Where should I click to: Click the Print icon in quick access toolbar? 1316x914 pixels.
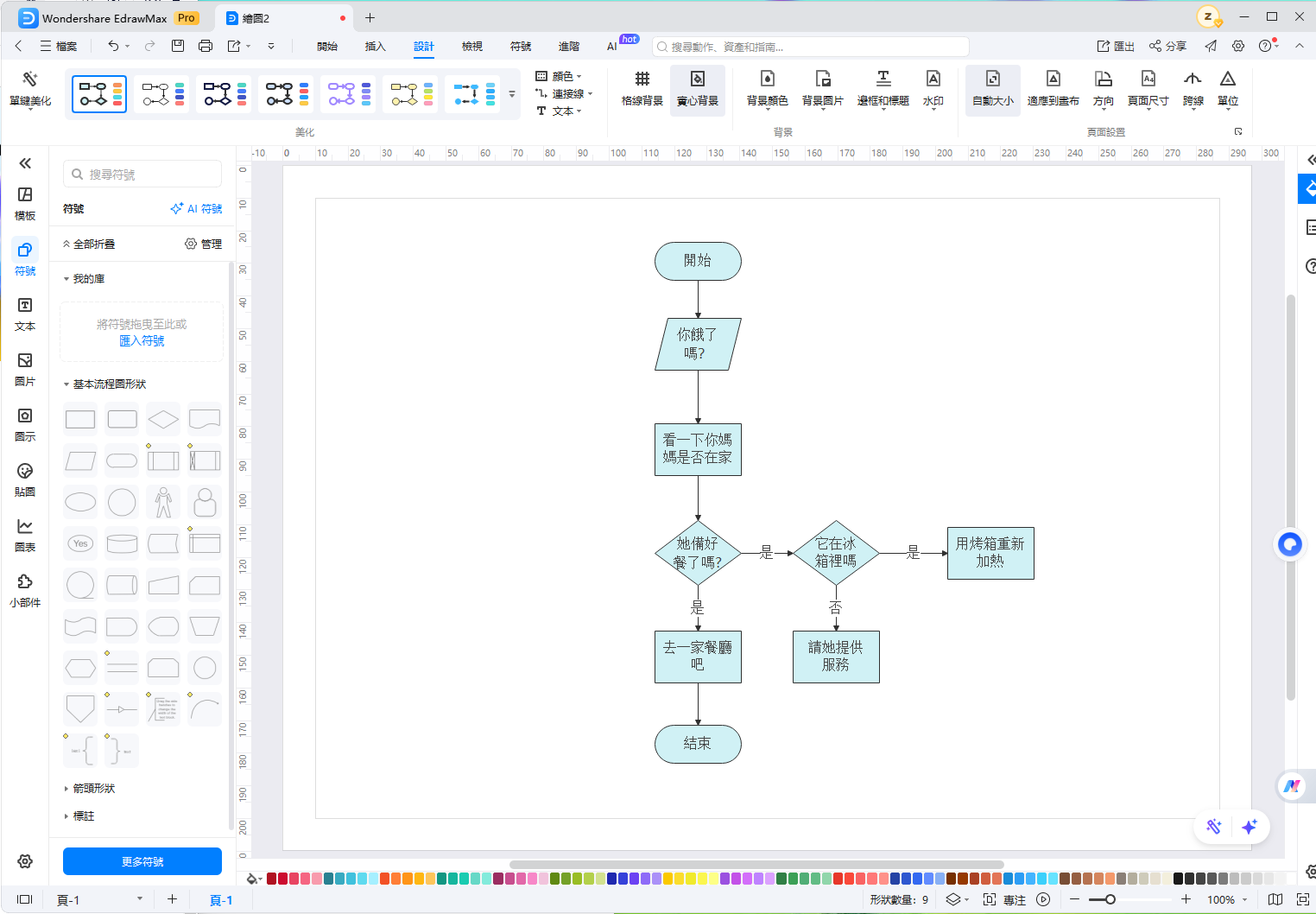206,46
